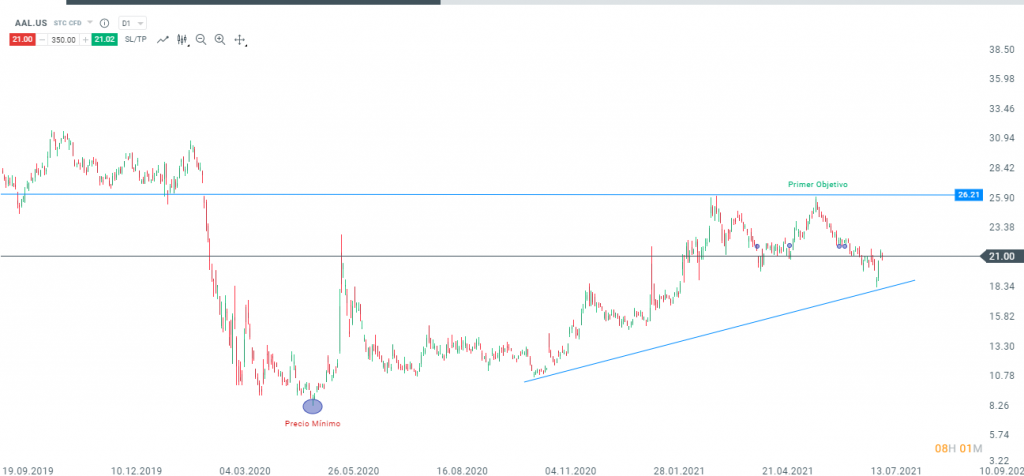Change the chart type via the candlestick icon

[182, 40]
